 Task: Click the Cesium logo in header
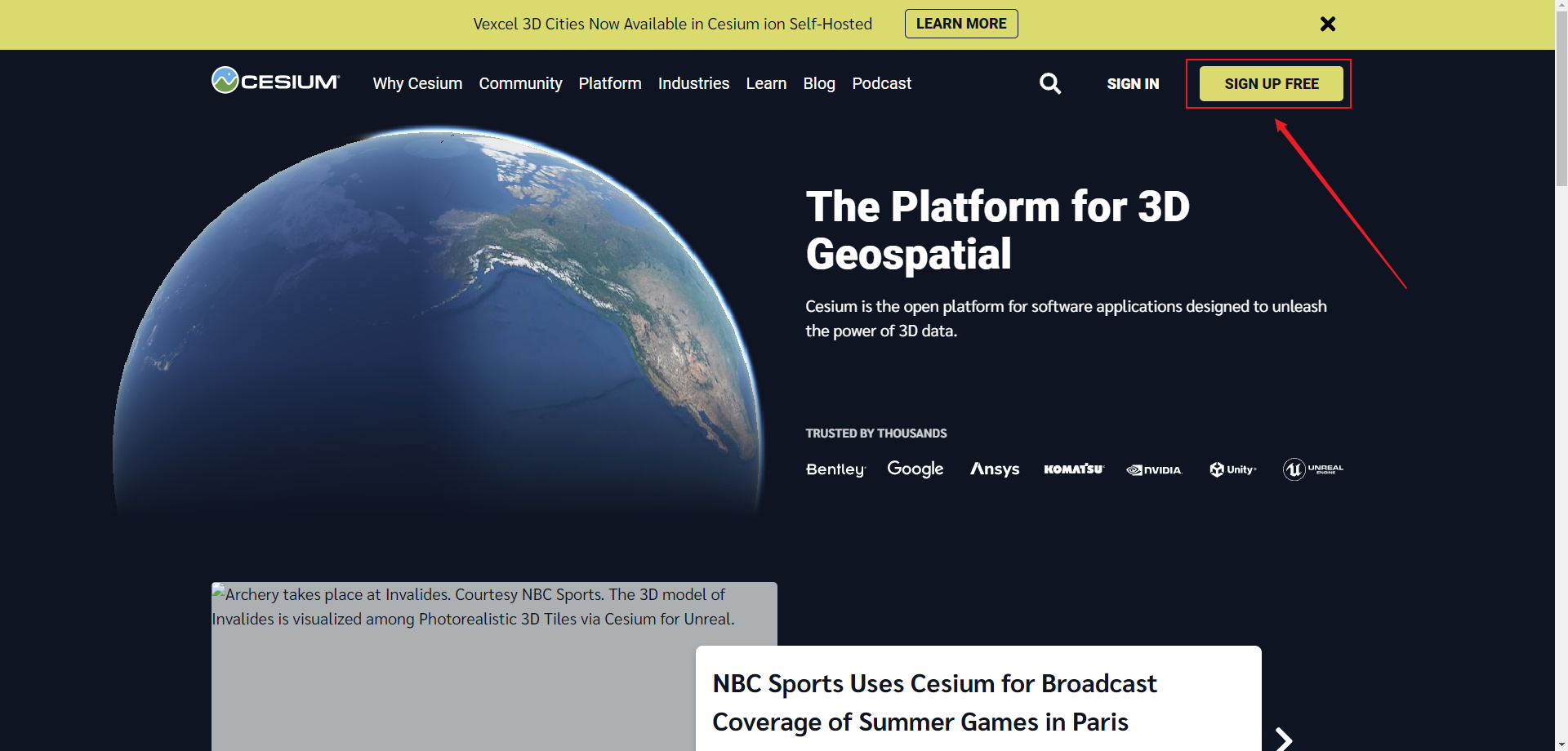pyautogui.click(x=275, y=81)
